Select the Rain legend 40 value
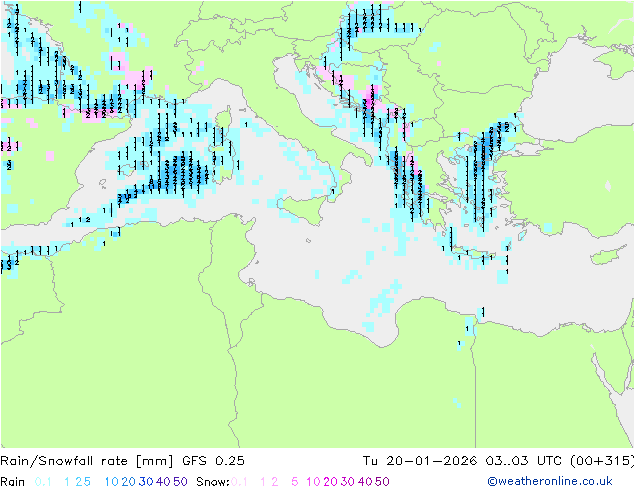634x490 pixels. pyautogui.click(x=163, y=482)
